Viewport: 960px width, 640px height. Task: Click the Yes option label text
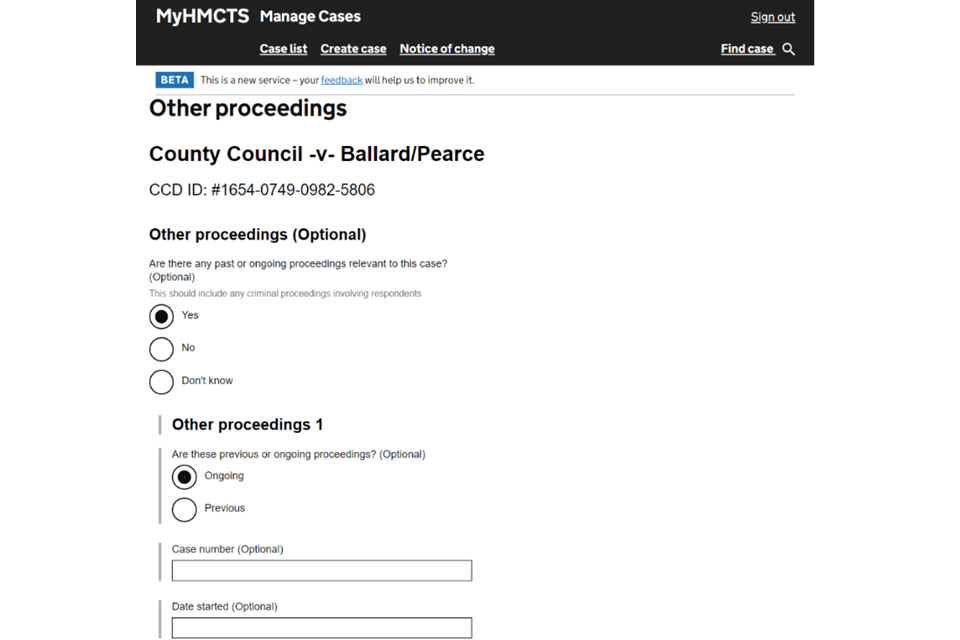tap(190, 315)
